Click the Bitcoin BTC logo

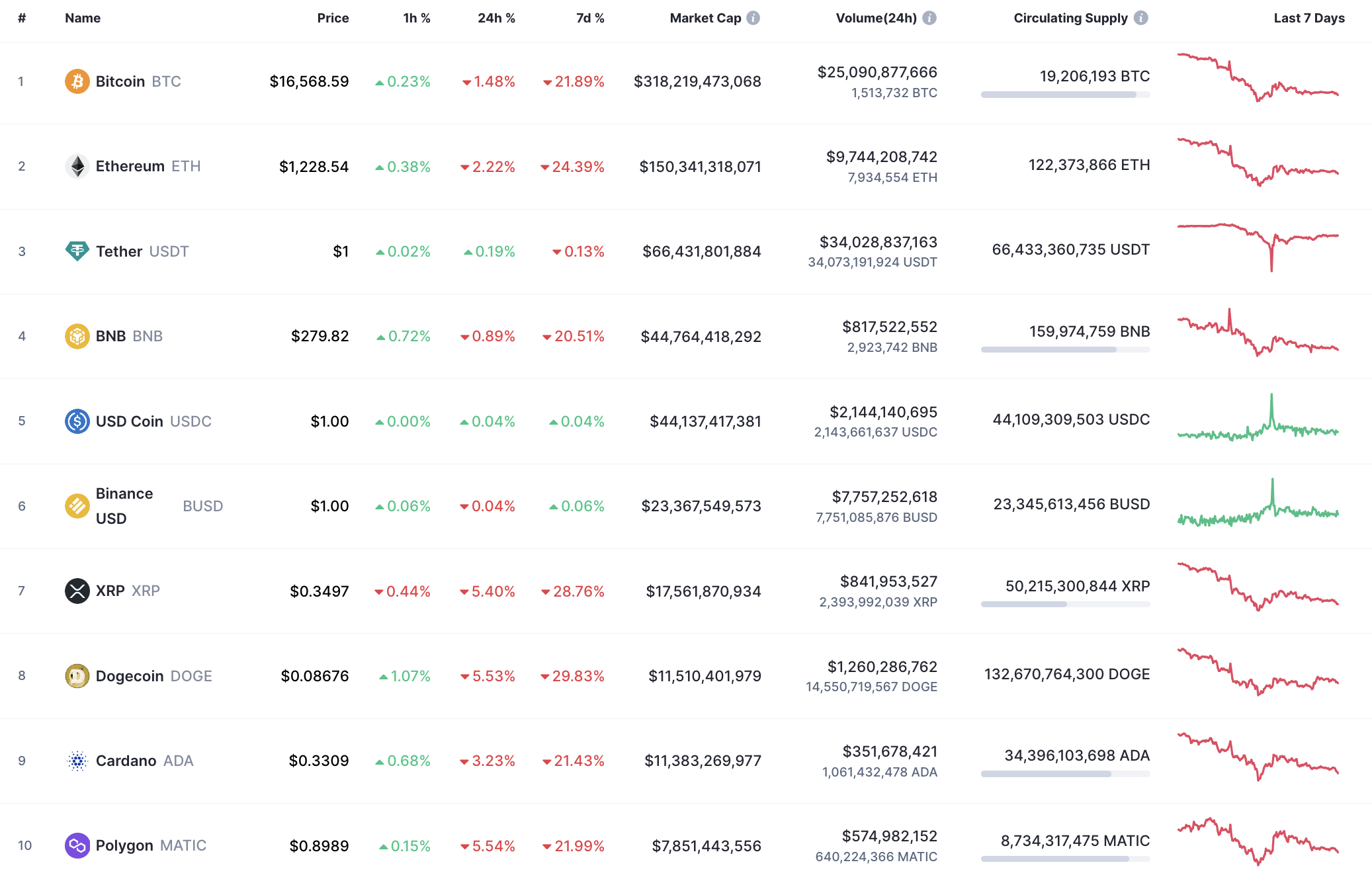click(x=77, y=81)
